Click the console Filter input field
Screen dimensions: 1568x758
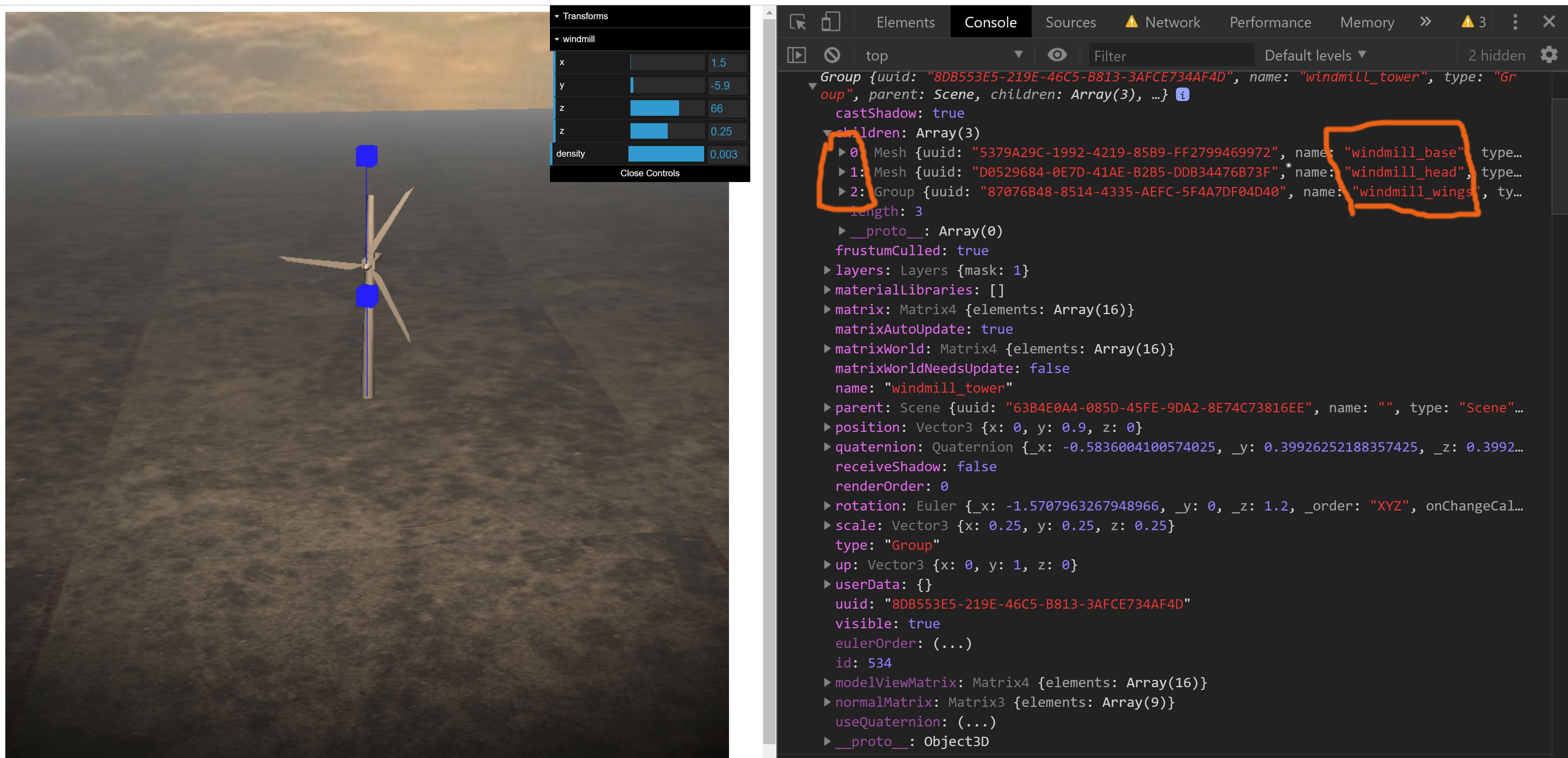[x=1170, y=56]
